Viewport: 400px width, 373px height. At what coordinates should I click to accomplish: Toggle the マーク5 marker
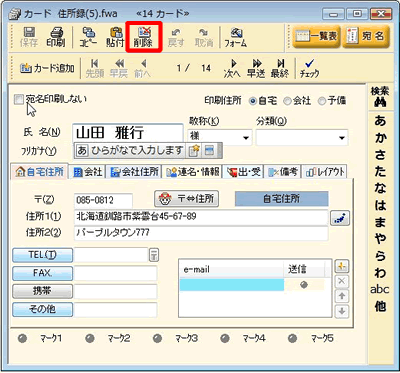click(x=293, y=339)
